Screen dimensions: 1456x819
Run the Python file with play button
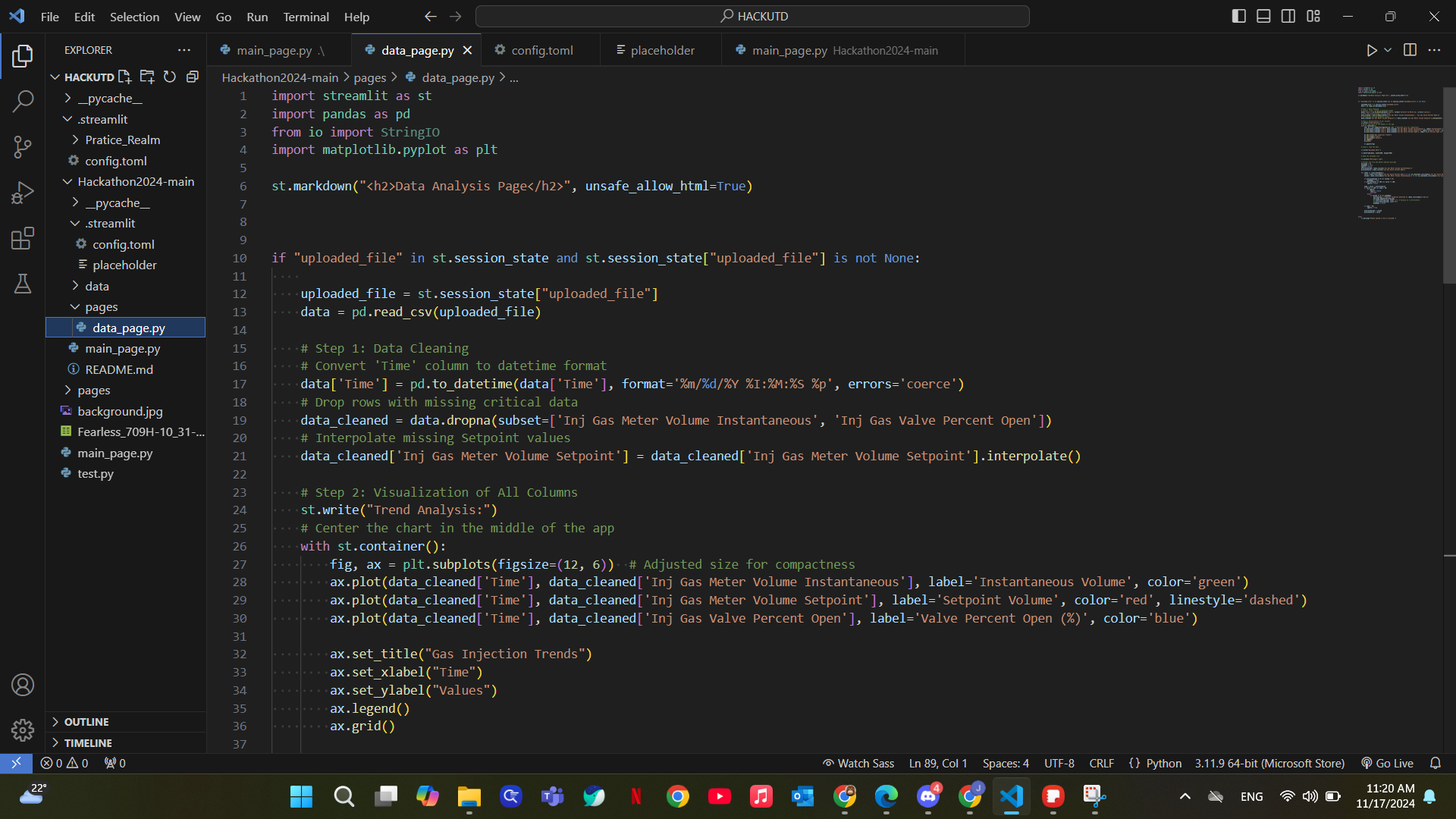tap(1371, 50)
